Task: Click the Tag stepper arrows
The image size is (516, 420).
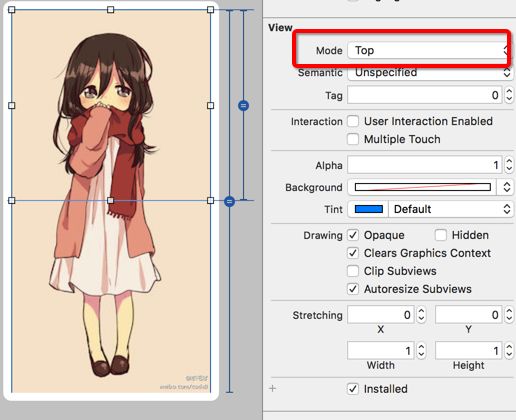Action: point(509,95)
